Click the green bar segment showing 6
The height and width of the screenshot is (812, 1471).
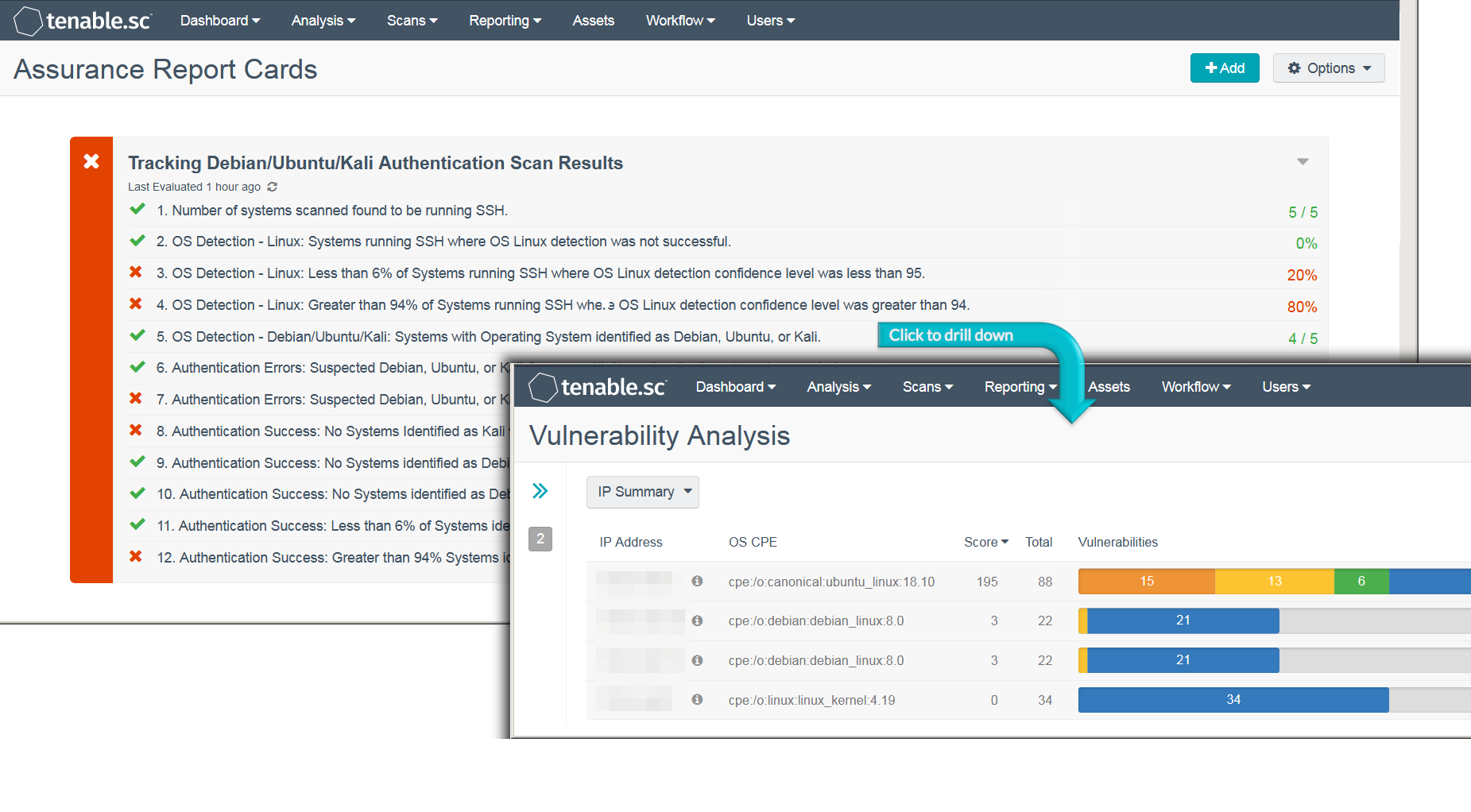coord(1361,581)
